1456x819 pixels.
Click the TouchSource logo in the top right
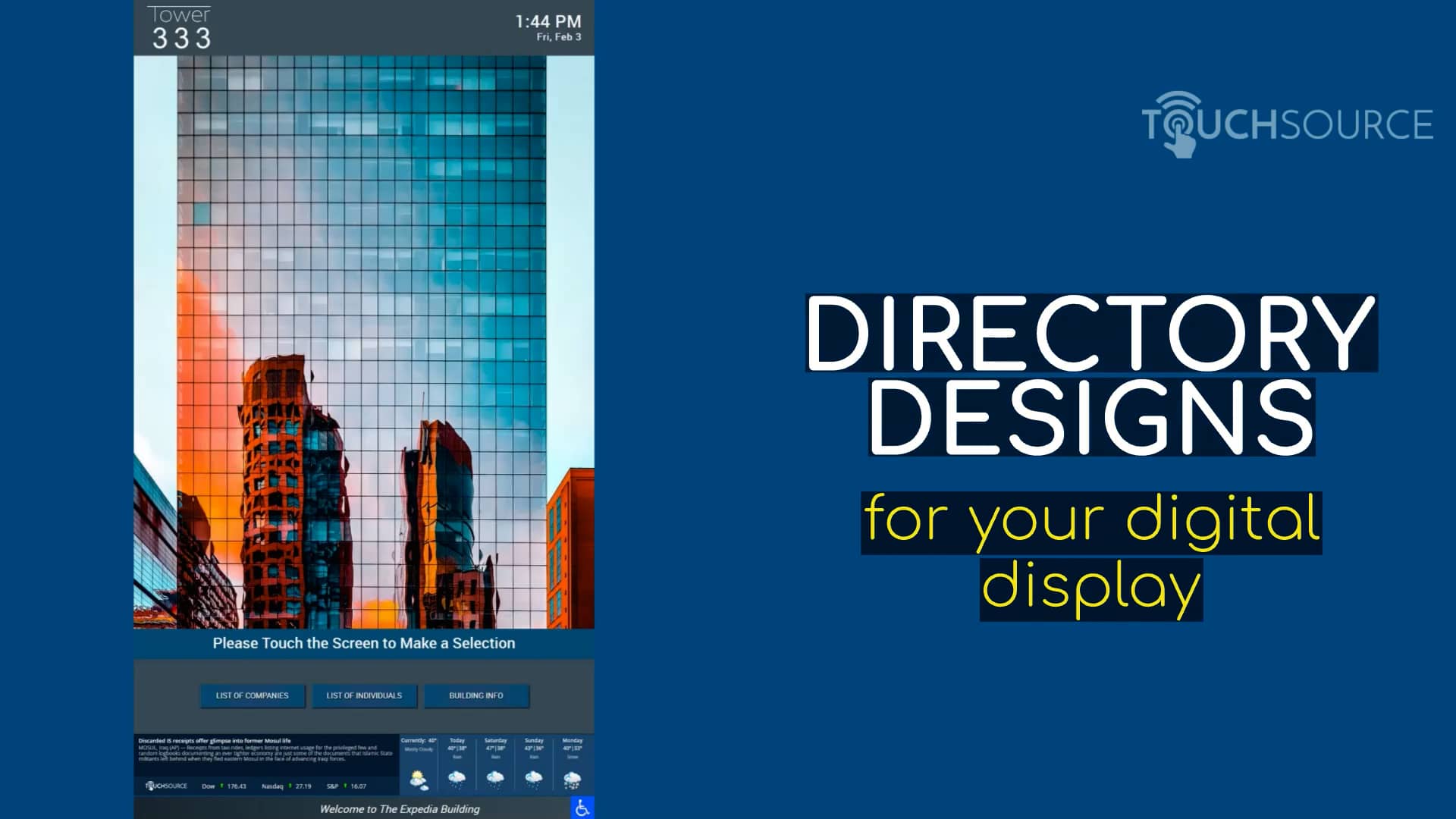[x=1289, y=121]
